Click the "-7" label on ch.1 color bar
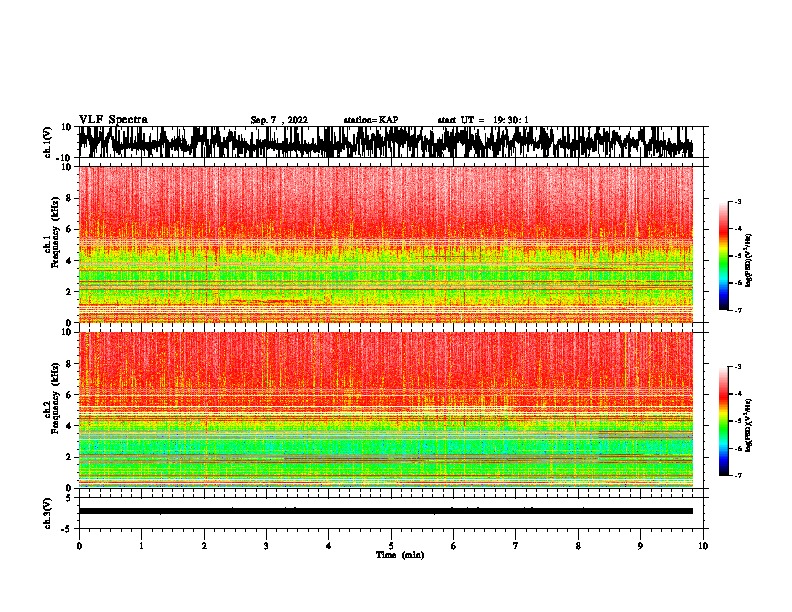This screenshot has width=792, height=612. point(738,310)
